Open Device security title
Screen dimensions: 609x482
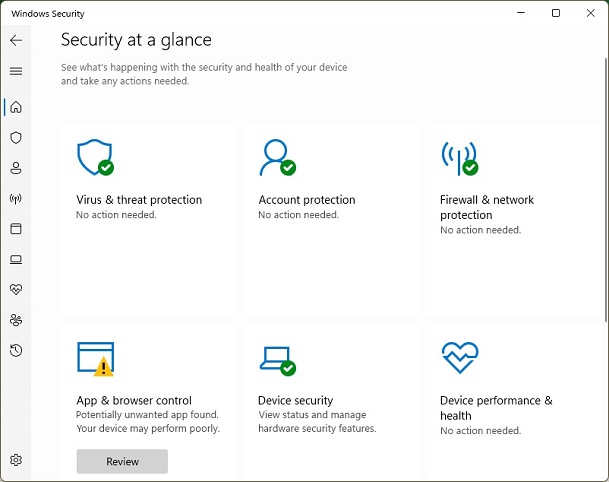pos(296,400)
